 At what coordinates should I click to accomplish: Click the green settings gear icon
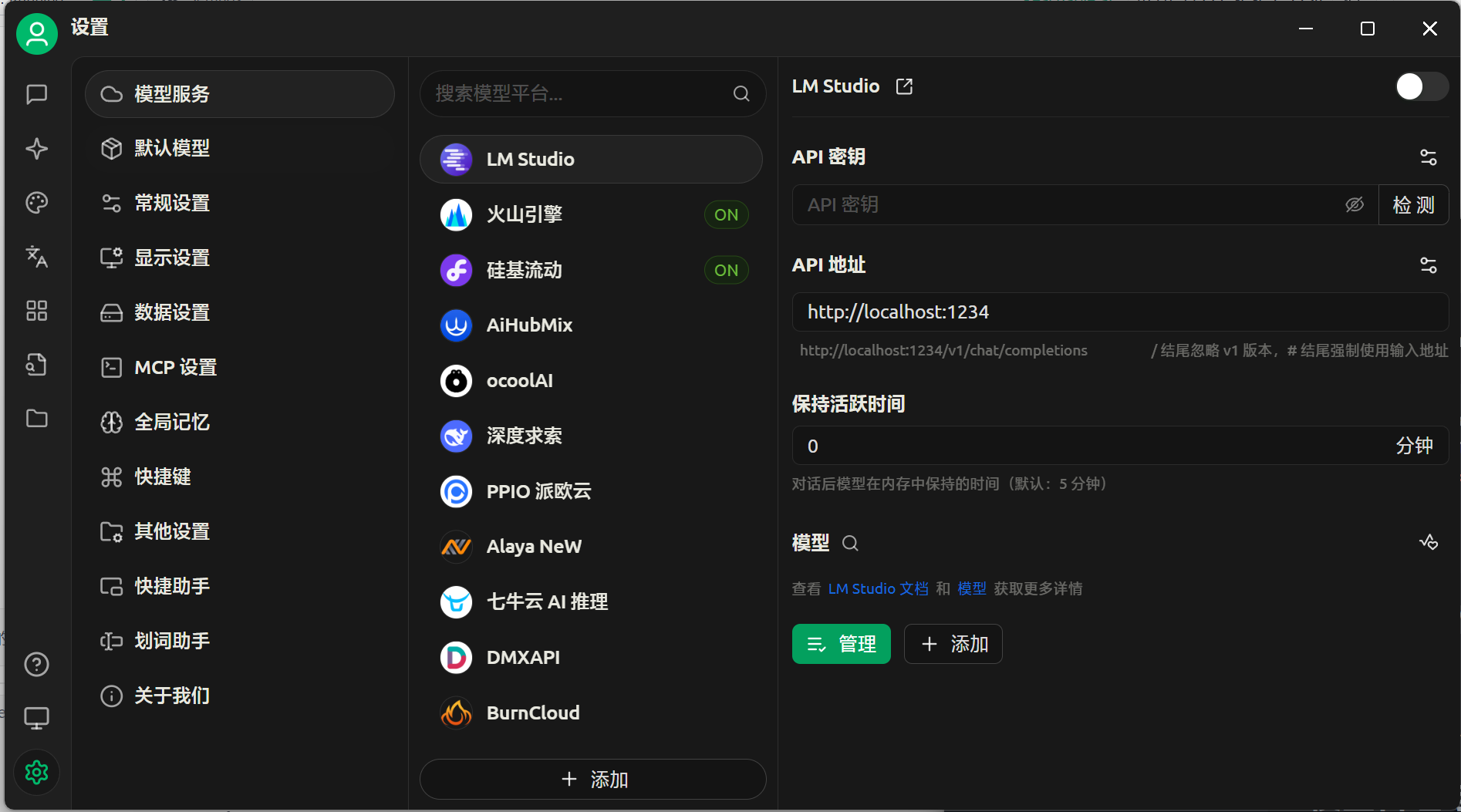(37, 772)
